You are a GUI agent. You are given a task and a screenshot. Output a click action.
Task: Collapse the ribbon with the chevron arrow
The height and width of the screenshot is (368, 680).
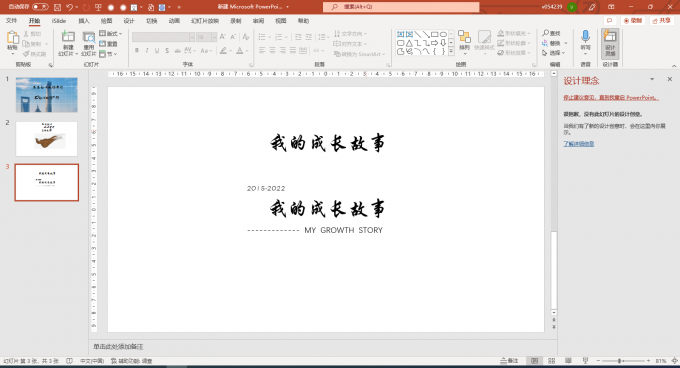pyautogui.click(x=674, y=66)
